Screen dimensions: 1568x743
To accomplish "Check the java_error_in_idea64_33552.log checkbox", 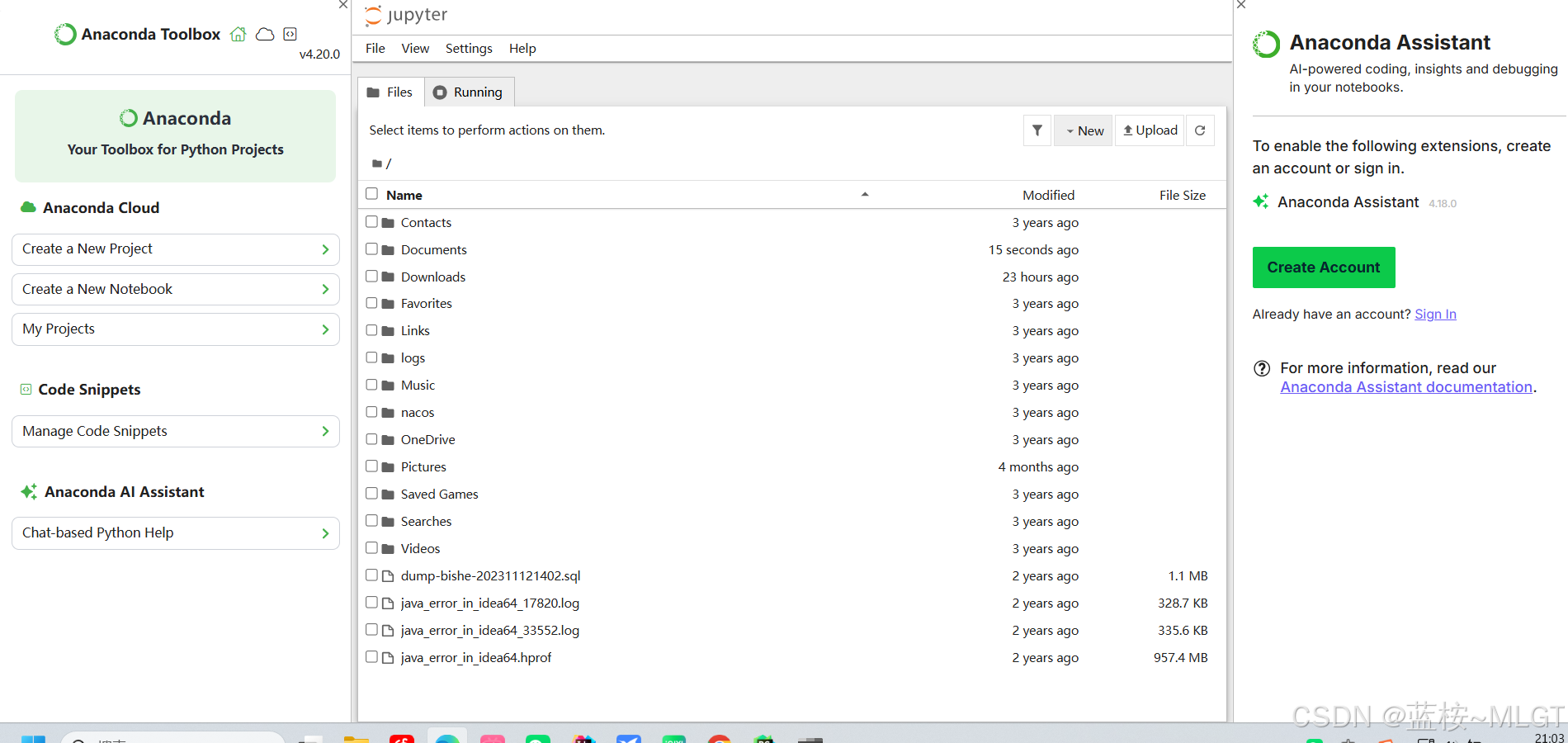I will (x=372, y=630).
